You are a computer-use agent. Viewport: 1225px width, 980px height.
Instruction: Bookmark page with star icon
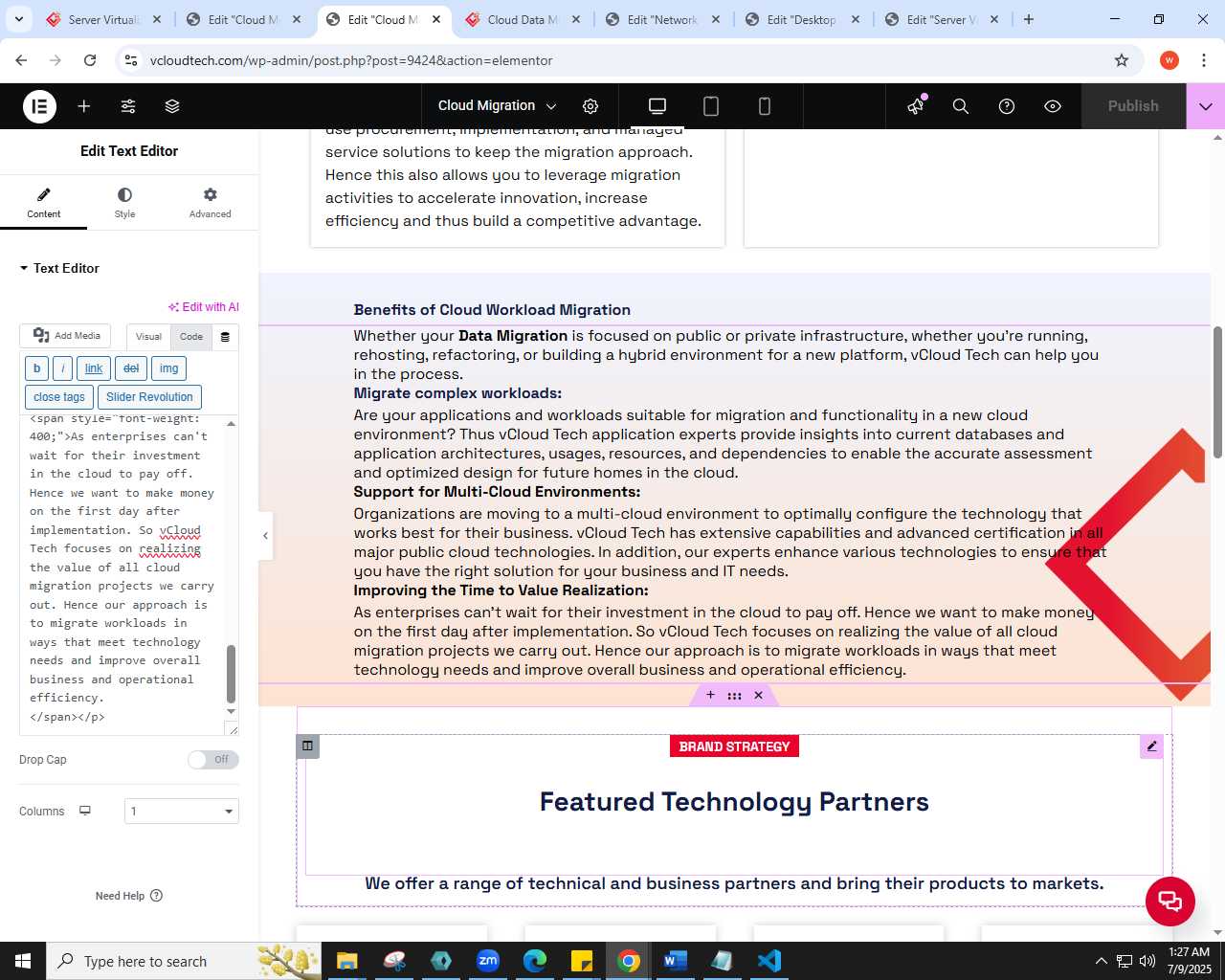tap(1122, 60)
